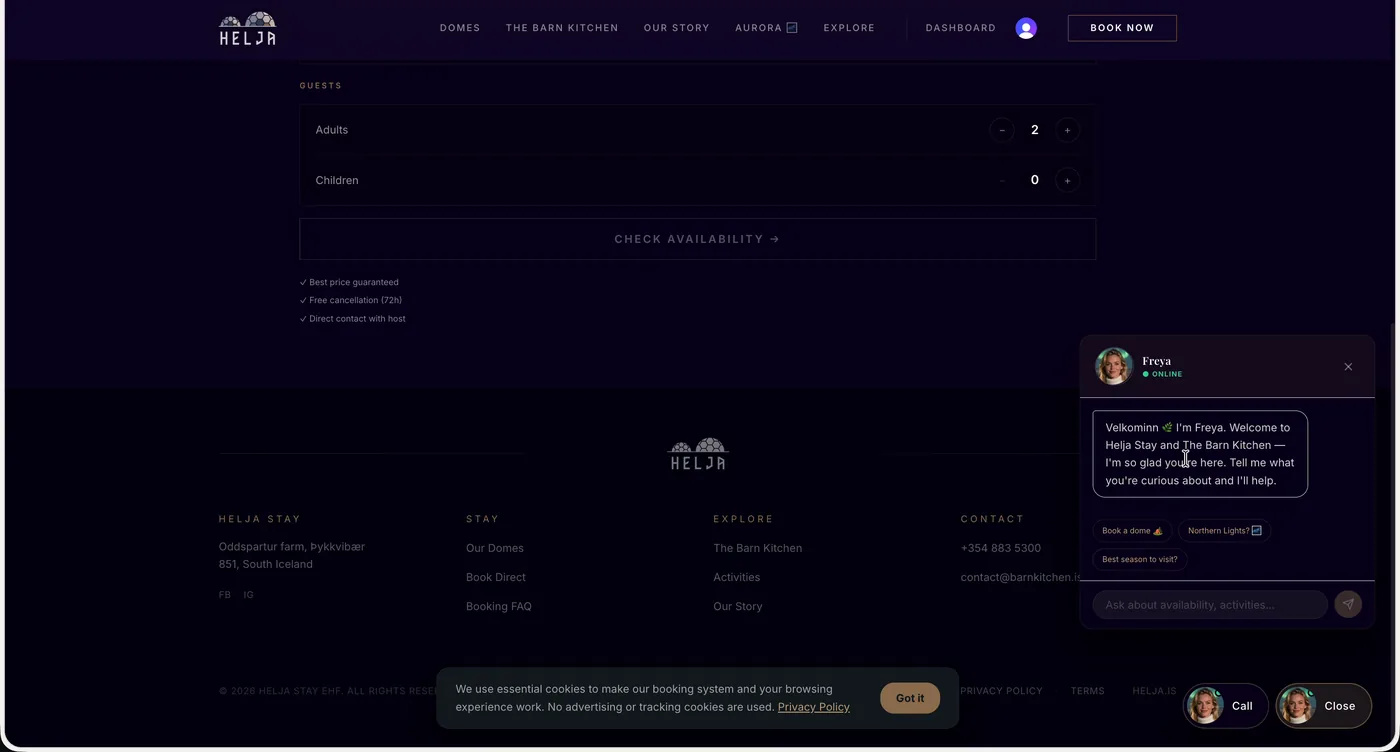Open the Aurora navigation item
The image size is (1400, 752).
pyautogui.click(x=766, y=28)
